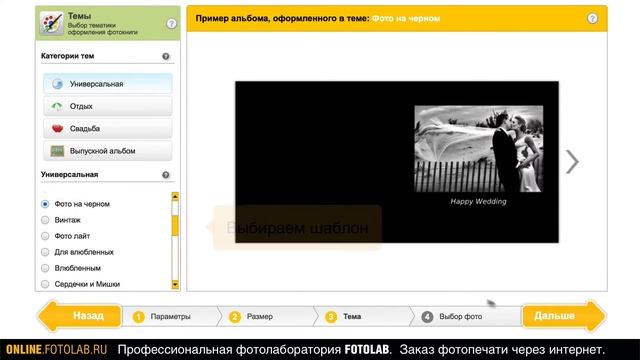Viewport: 640px width, 360px height.
Task: Open help for the Темы panel header
Action: tap(171, 24)
